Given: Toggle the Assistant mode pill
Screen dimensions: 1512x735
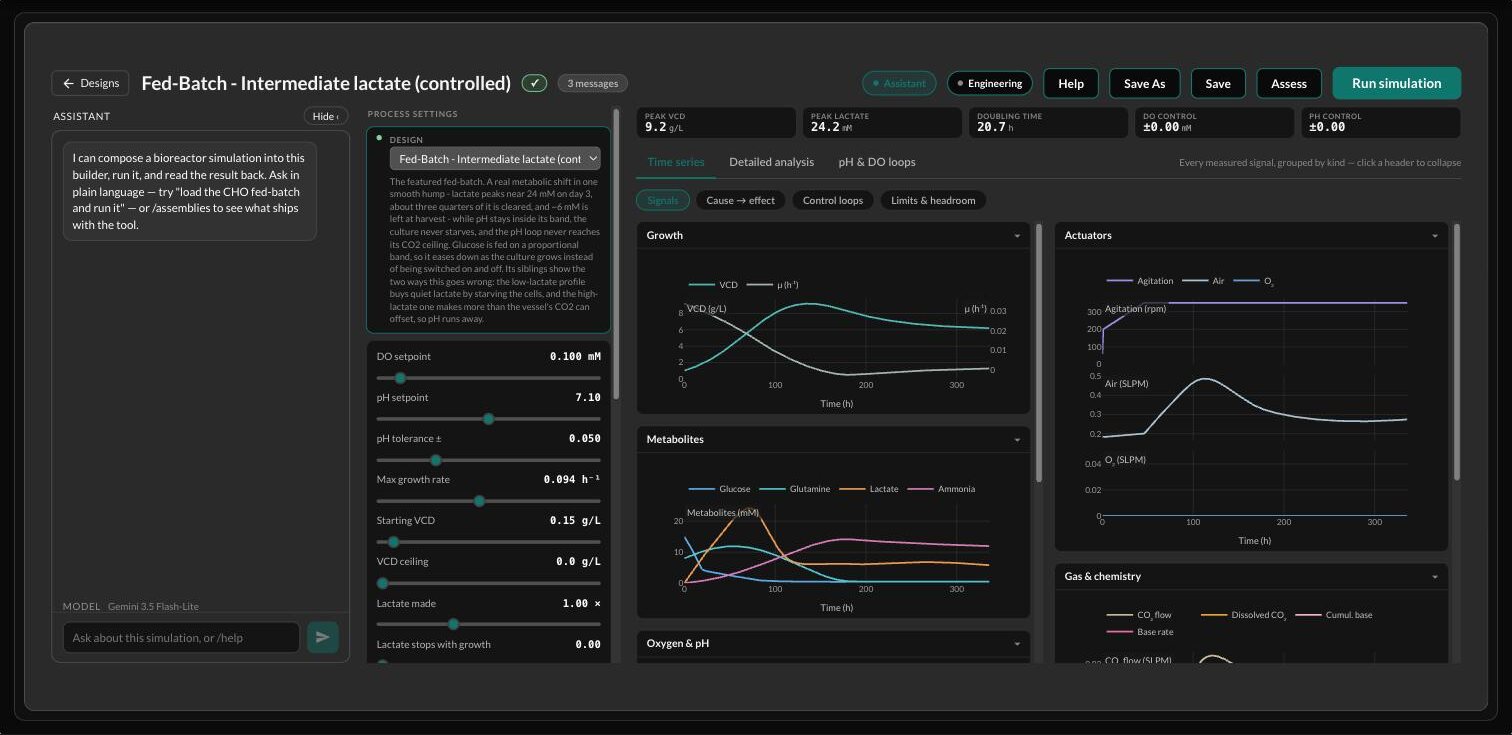Looking at the screenshot, I should point(899,83).
